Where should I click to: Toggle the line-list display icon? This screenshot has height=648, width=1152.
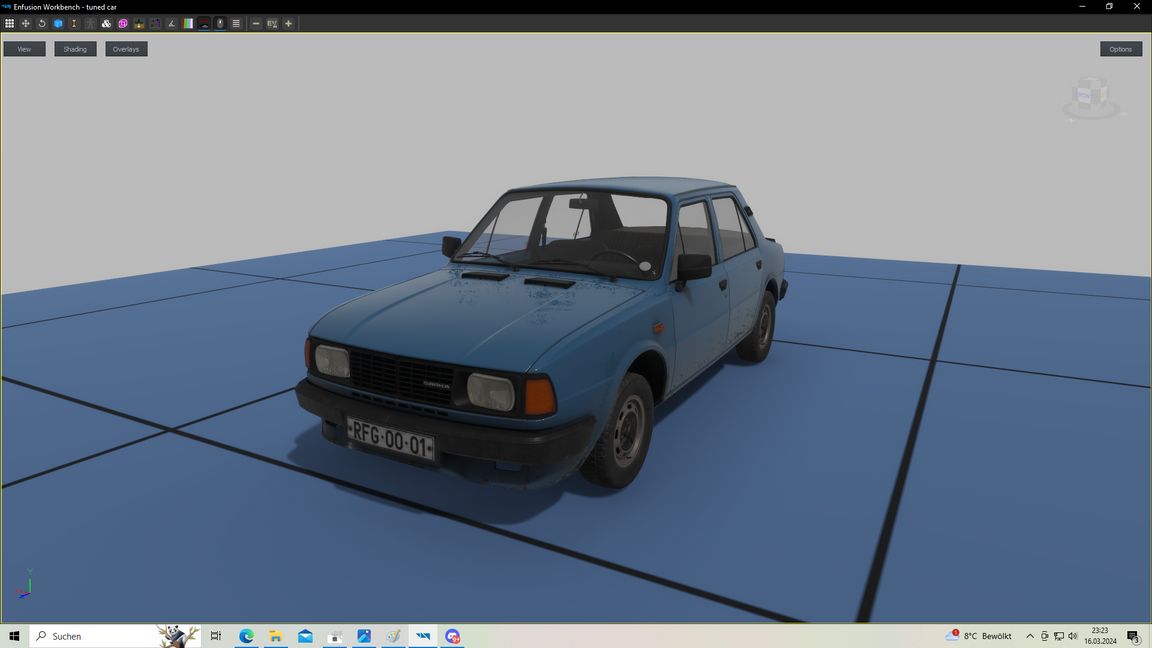point(237,23)
